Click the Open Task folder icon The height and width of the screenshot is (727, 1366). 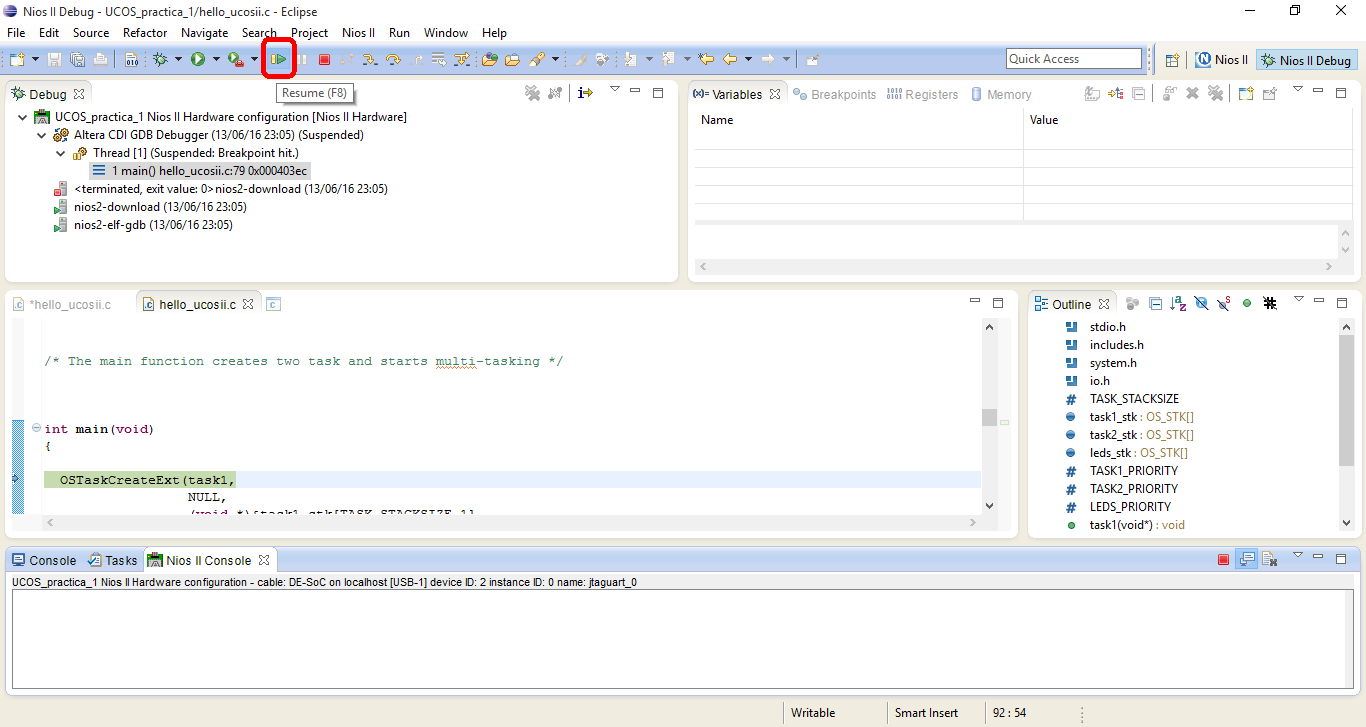(x=512, y=60)
